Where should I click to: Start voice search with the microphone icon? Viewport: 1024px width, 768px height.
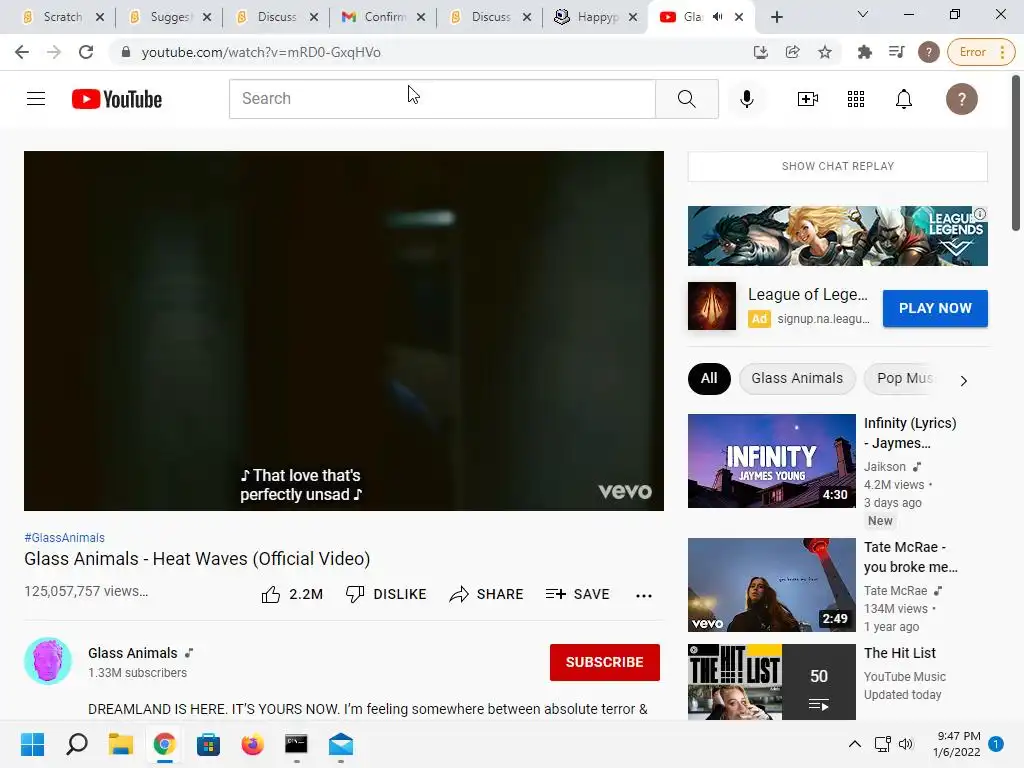pyautogui.click(x=746, y=99)
